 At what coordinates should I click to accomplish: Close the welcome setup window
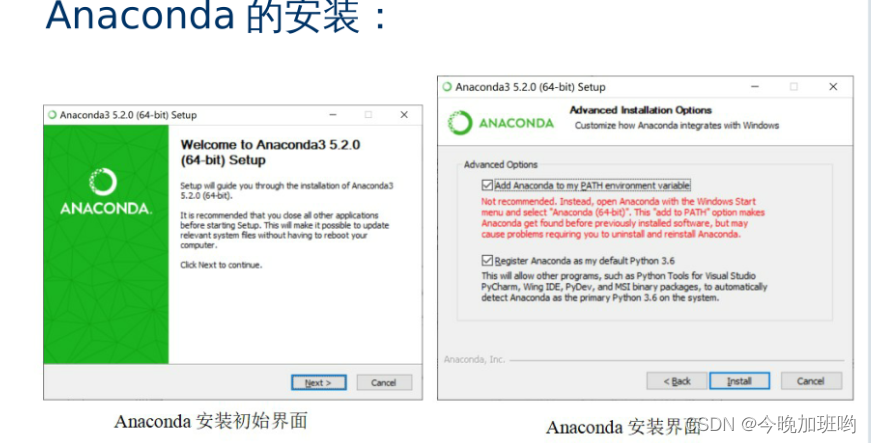click(x=404, y=115)
